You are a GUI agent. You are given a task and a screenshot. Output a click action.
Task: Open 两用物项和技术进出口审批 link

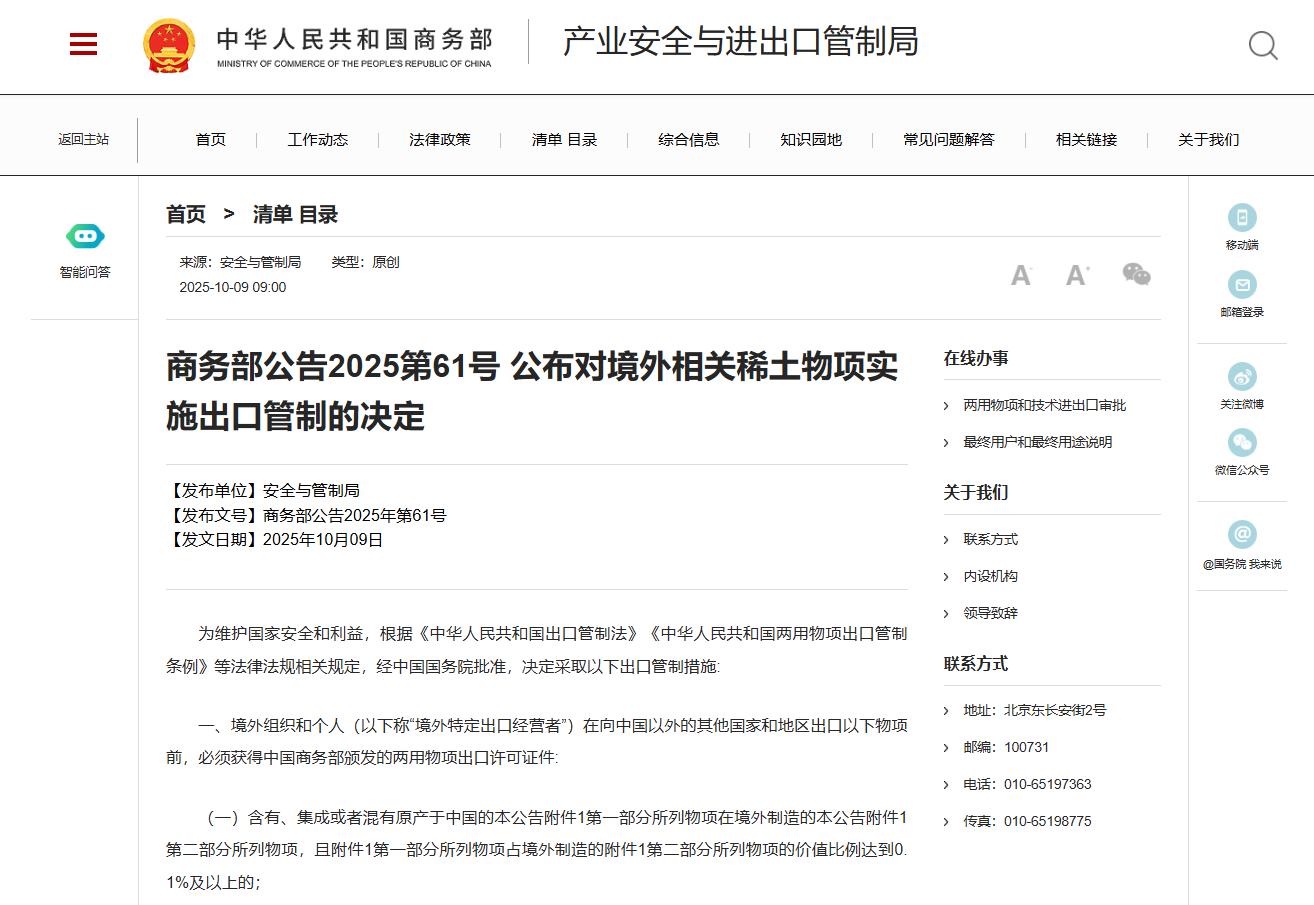1044,405
